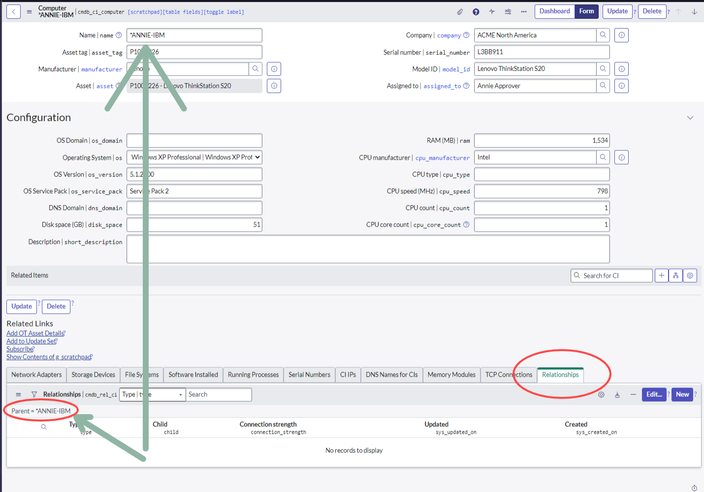Preview CPU manufacturer record info icon
Image resolution: width=704 pixels, height=492 pixels.
621,157
